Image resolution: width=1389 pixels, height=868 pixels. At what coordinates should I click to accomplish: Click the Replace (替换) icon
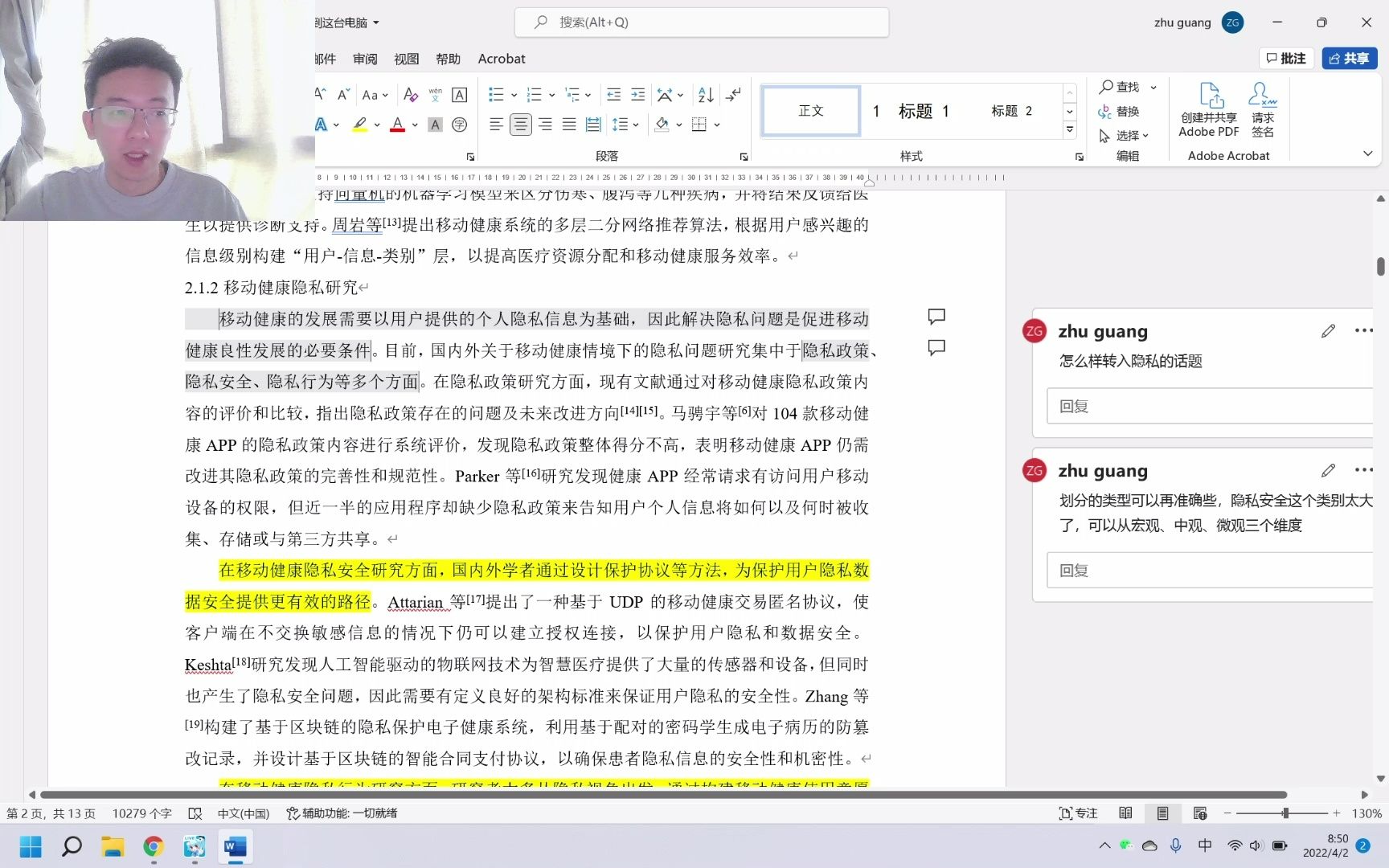(1126, 111)
